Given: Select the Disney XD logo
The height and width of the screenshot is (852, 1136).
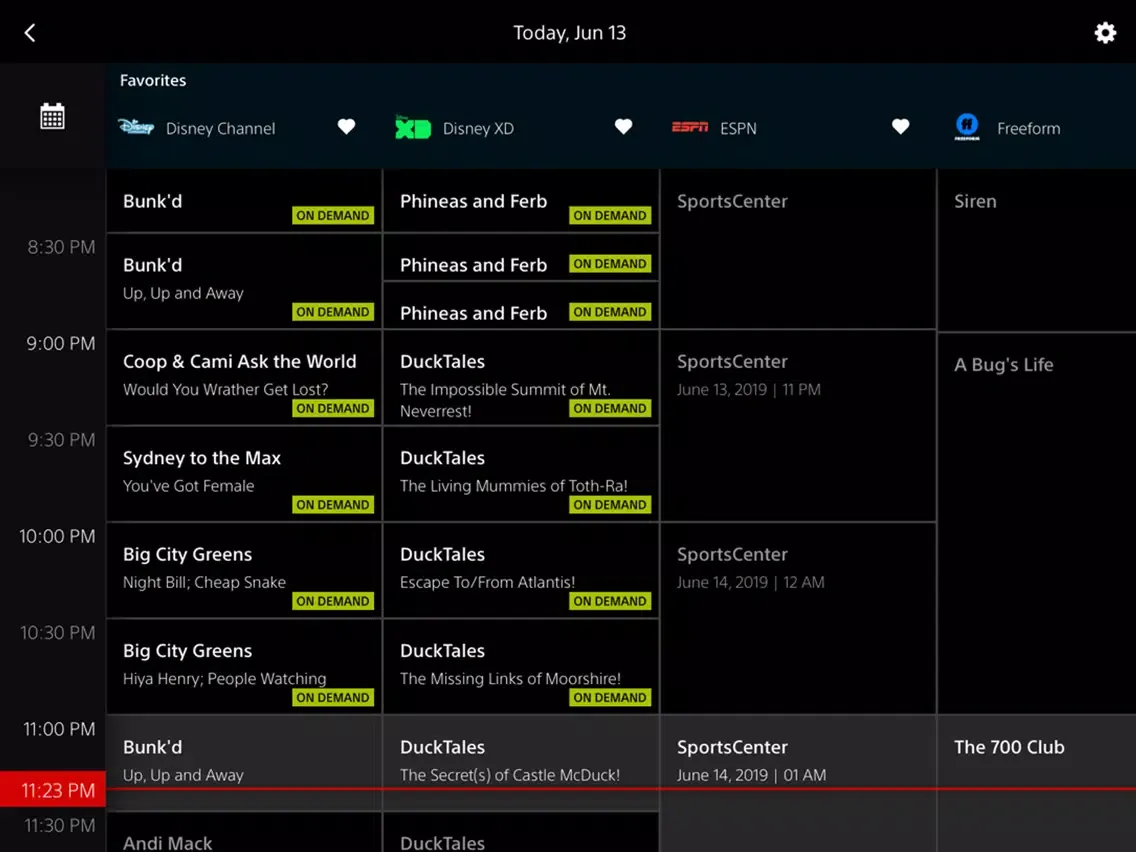Looking at the screenshot, I should click(412, 128).
